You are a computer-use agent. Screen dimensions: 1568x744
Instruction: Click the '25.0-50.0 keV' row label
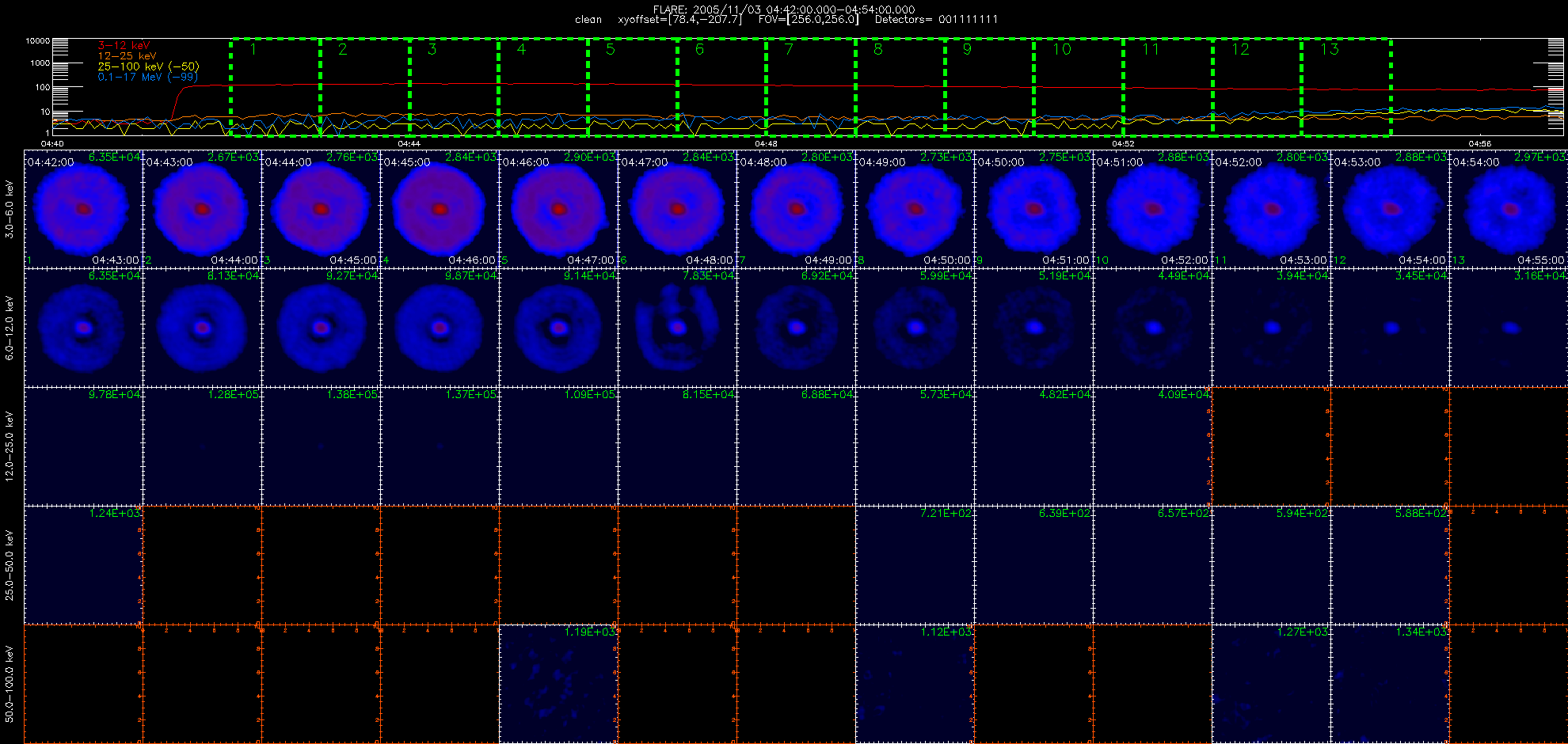[x=10, y=565]
